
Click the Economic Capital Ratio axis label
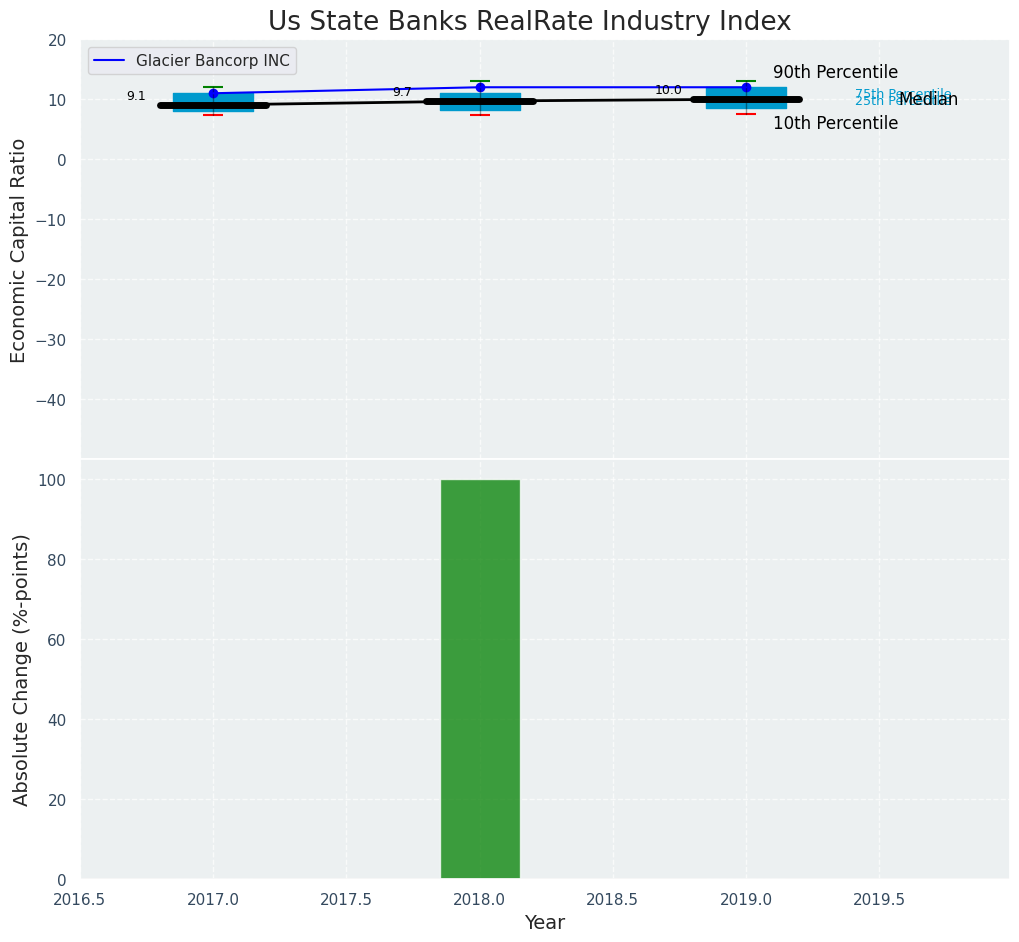(x=19, y=250)
